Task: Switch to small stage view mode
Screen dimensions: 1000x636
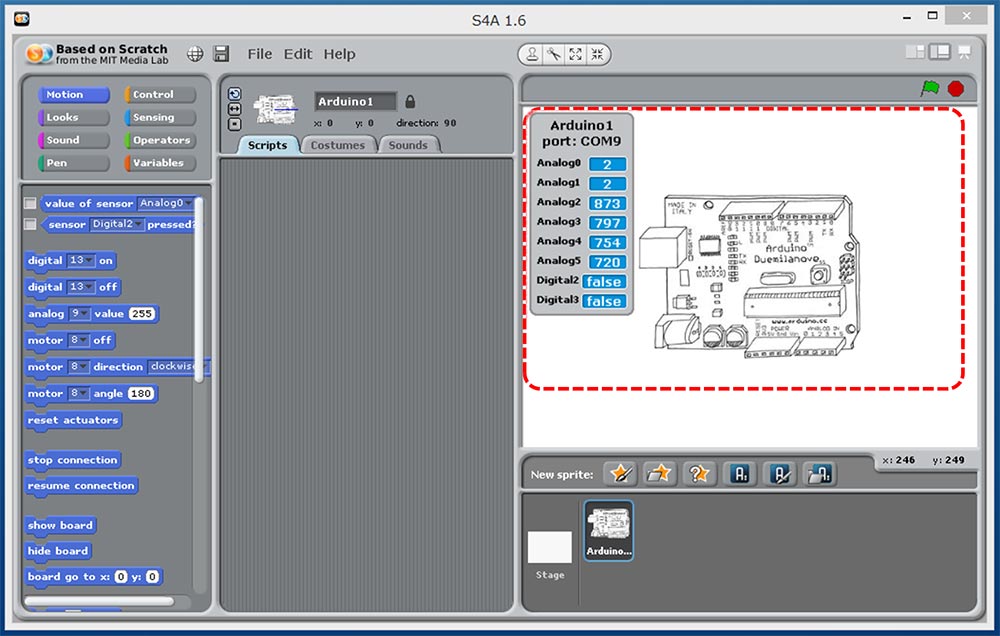Action: point(915,52)
